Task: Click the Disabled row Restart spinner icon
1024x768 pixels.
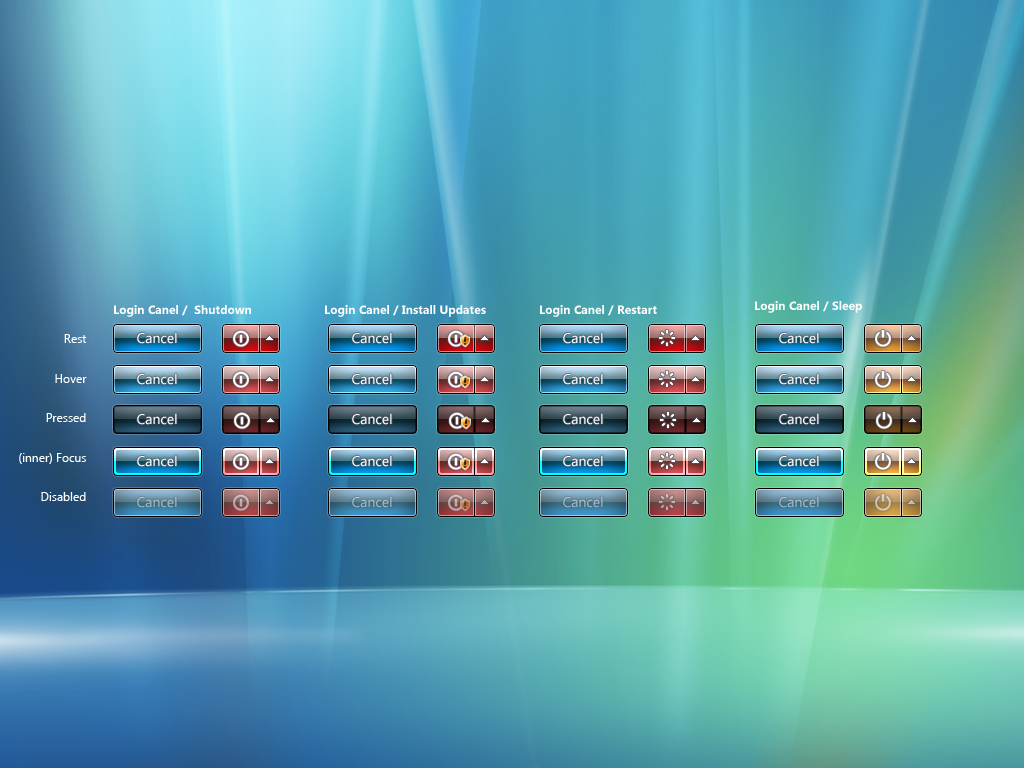Action: pyautogui.click(x=667, y=503)
